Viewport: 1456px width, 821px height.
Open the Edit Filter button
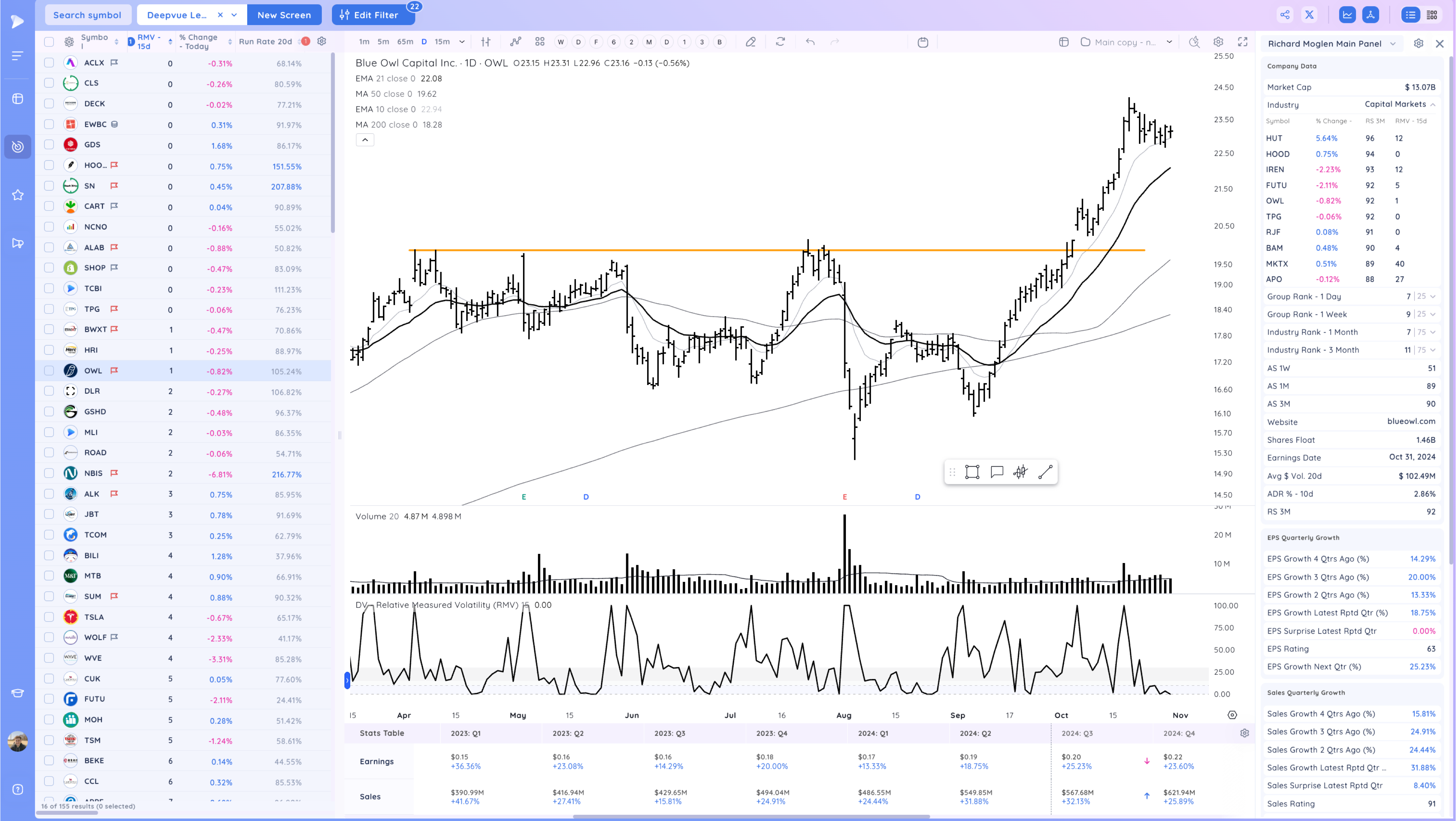[372, 15]
